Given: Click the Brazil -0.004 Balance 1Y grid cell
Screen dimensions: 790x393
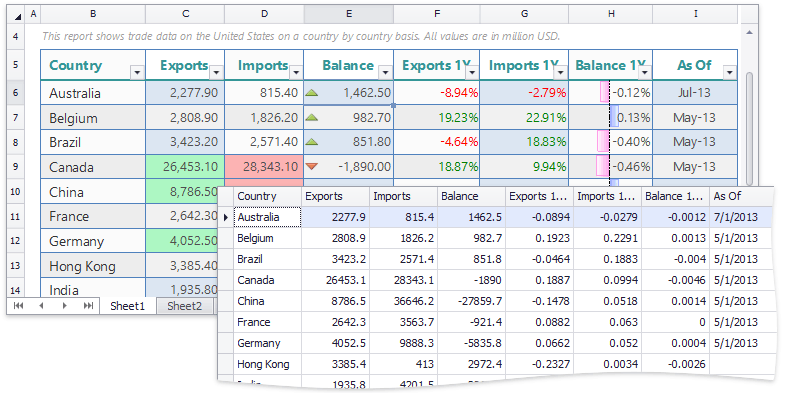Looking at the screenshot, I should (676, 259).
